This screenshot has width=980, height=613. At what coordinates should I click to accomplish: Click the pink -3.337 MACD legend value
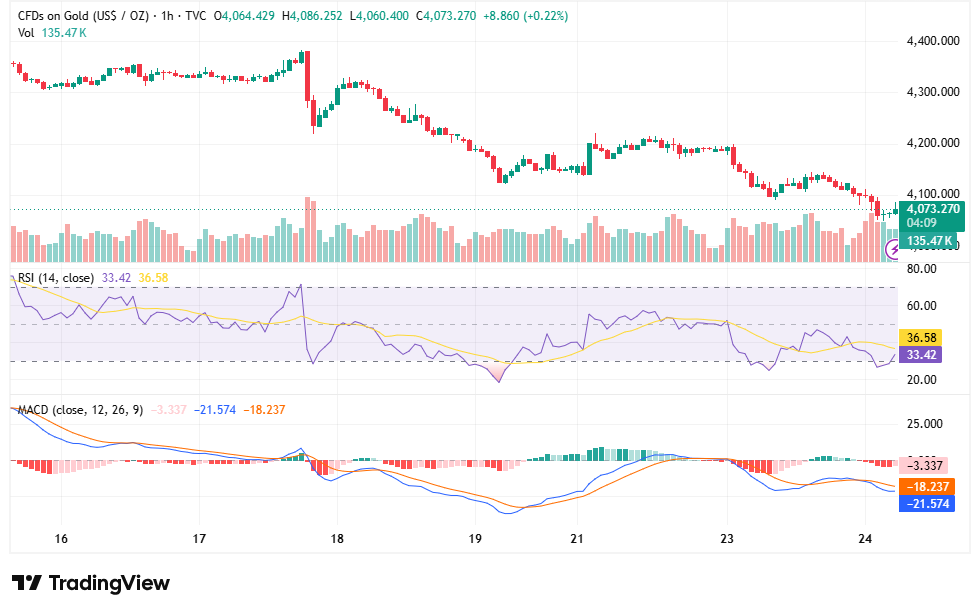(x=169, y=410)
